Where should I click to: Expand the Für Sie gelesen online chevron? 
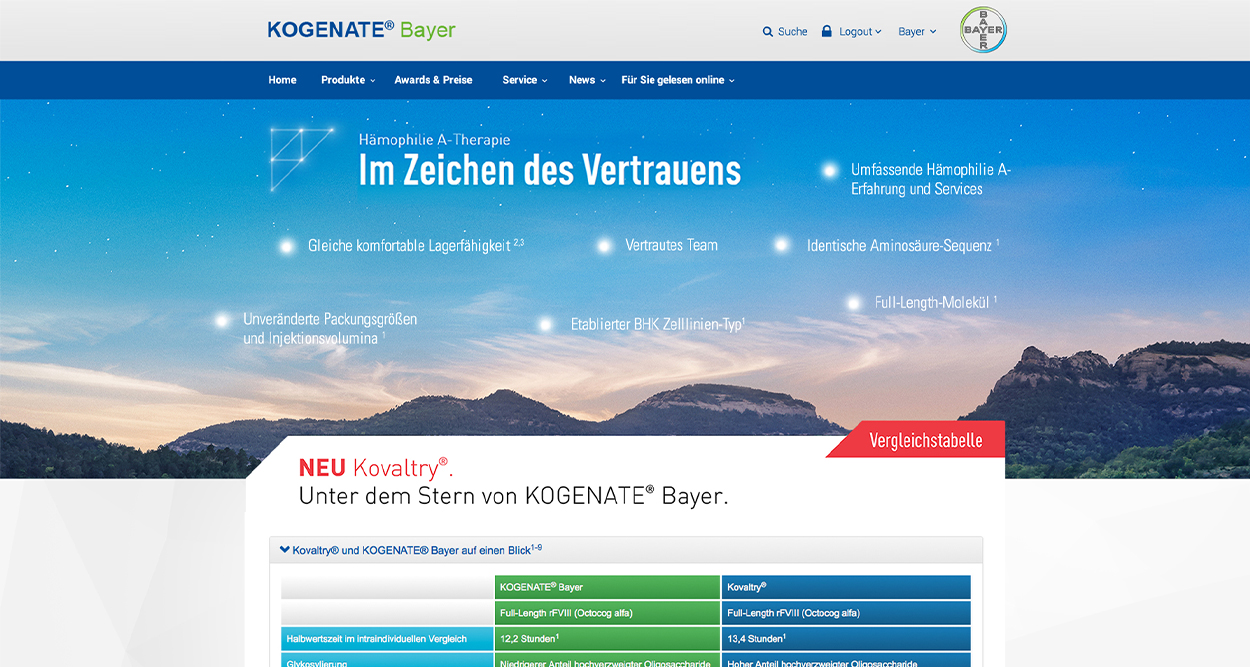[x=732, y=80]
